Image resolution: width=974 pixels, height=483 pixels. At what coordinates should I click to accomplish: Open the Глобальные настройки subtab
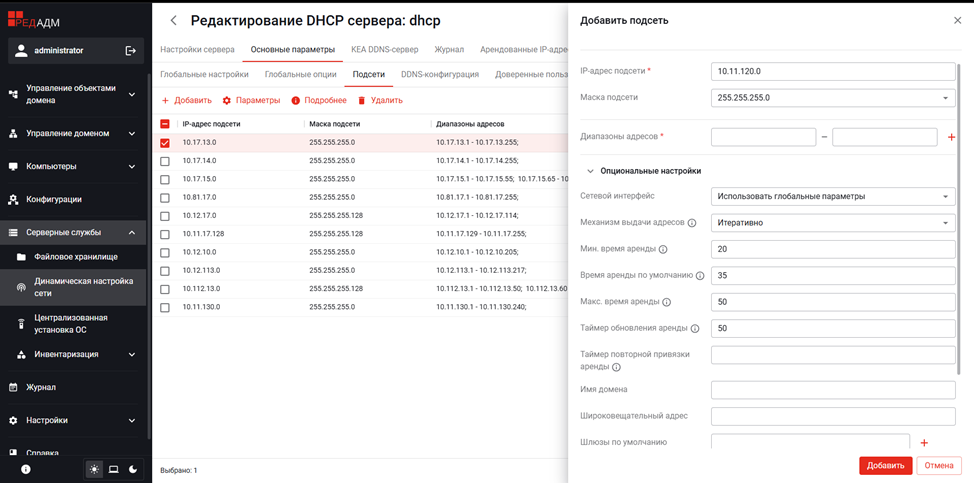point(204,74)
